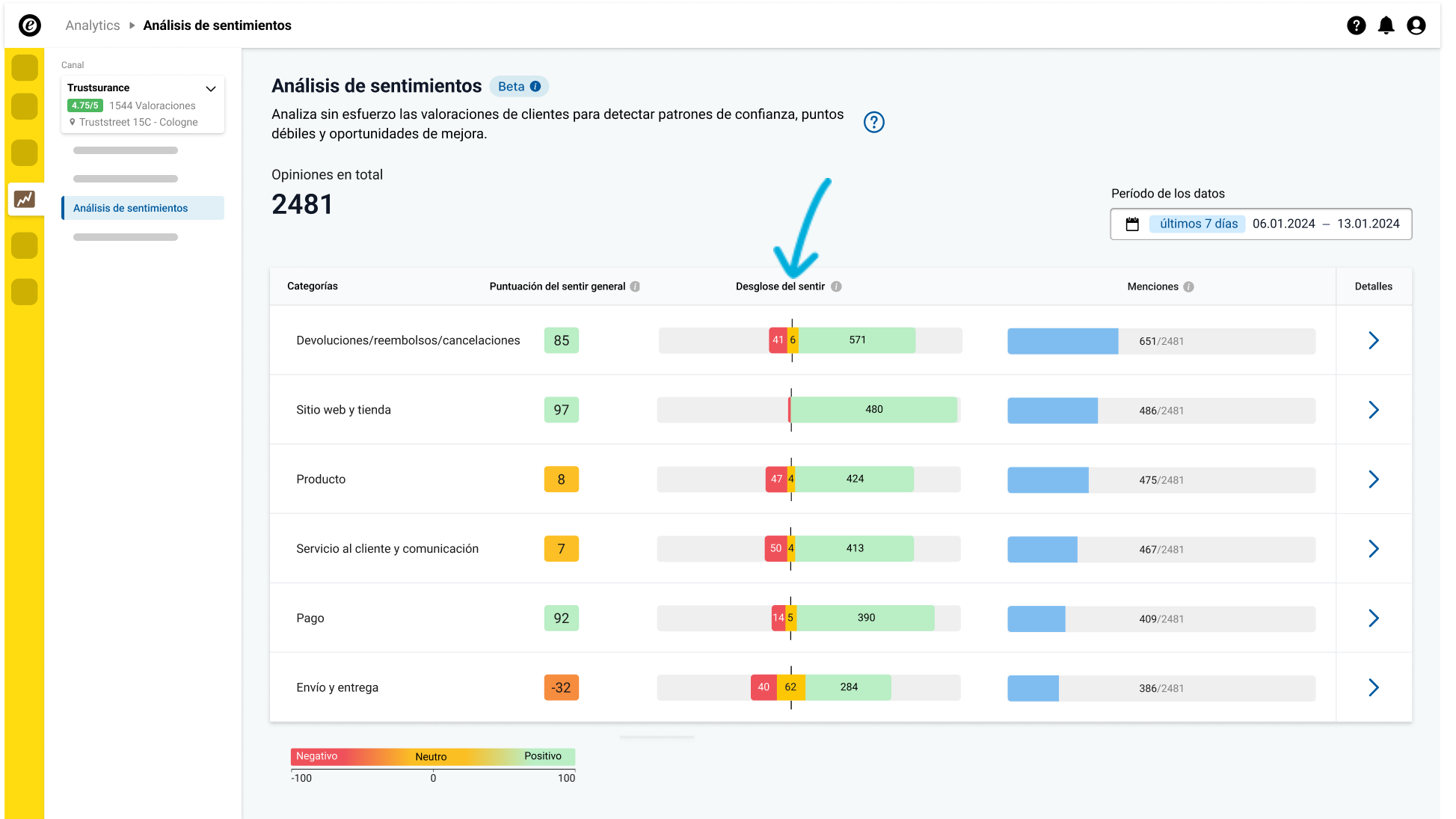Viewport: 1456px width, 819px height.
Task: Click the 475/2481 mentions bar
Action: click(1161, 480)
